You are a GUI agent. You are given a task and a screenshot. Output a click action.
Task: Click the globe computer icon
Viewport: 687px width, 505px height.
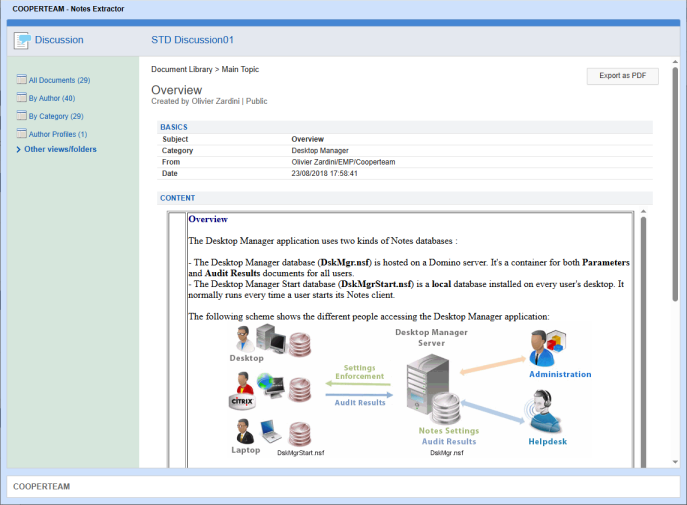[270, 384]
